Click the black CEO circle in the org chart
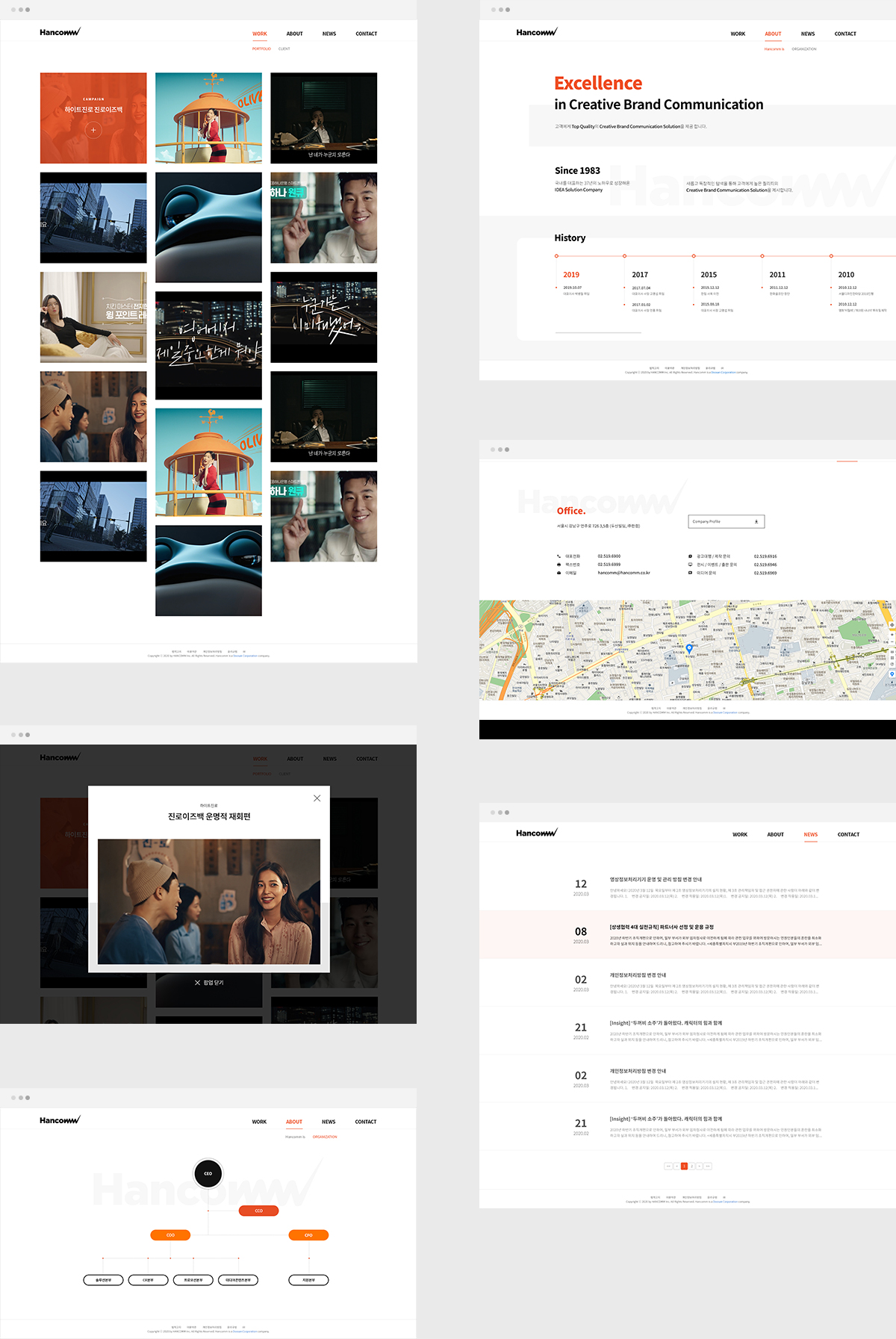The height and width of the screenshot is (1339, 896). (208, 1173)
